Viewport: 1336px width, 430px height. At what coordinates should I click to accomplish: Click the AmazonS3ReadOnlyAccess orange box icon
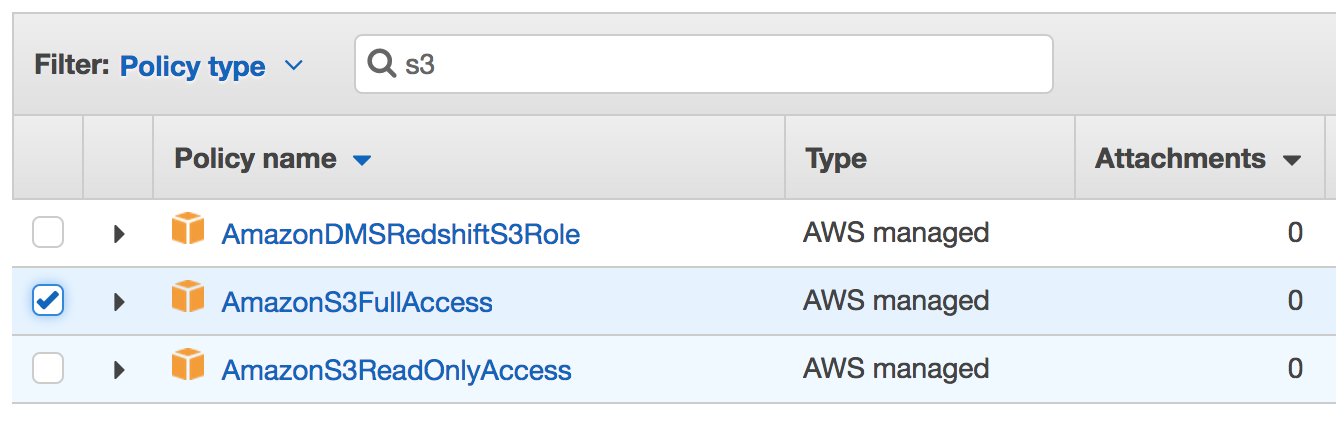tap(188, 366)
